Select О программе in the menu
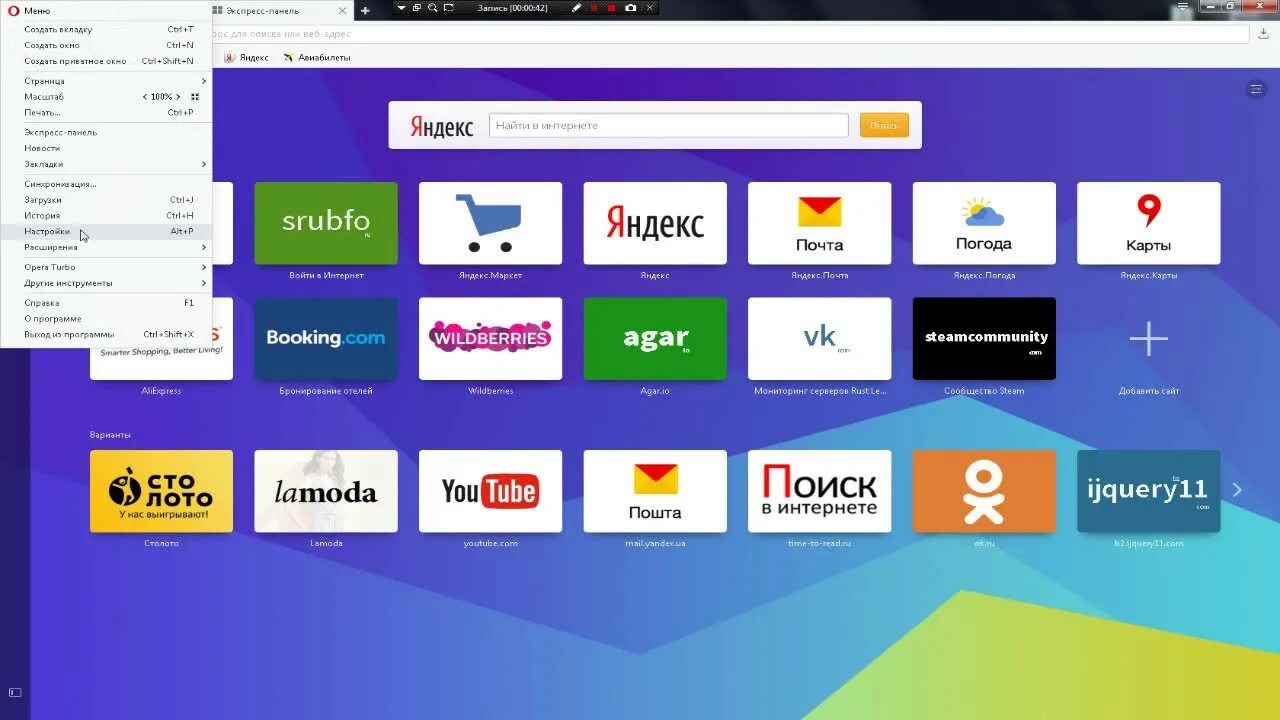Viewport: 1280px width, 720px height. (106, 319)
